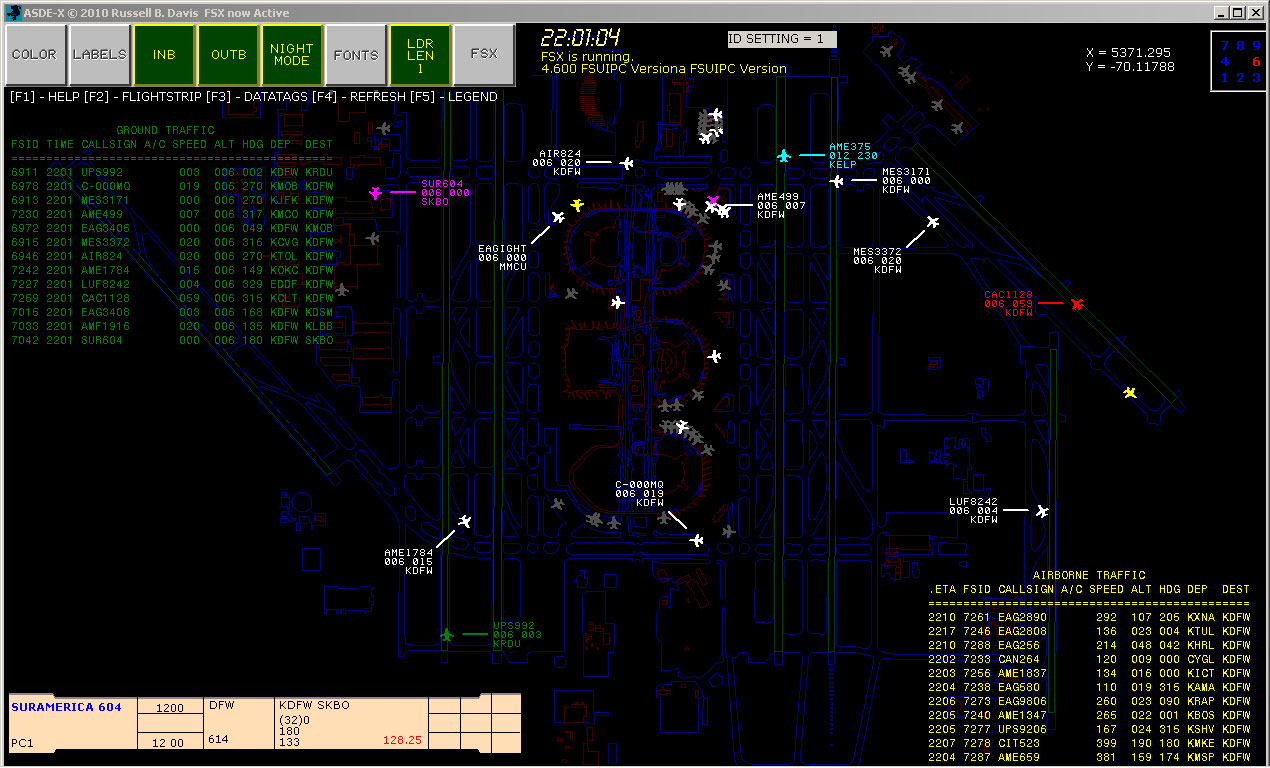Click the AME1784 aircraft symbol on the taxiway
Image resolution: width=1270 pixels, height=768 pixels.
[464, 521]
